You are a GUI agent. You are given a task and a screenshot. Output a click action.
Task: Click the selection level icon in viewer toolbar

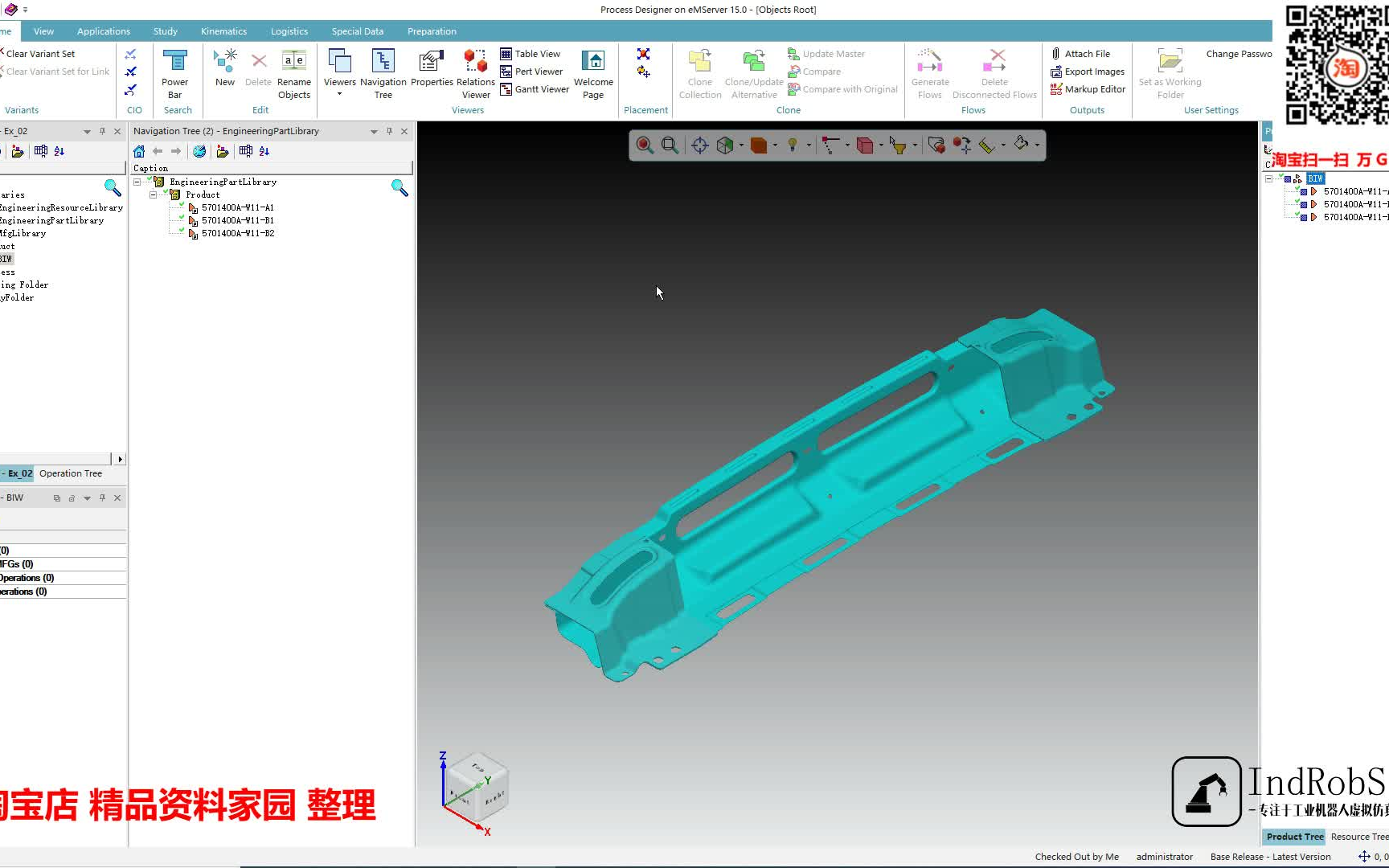[x=830, y=145]
